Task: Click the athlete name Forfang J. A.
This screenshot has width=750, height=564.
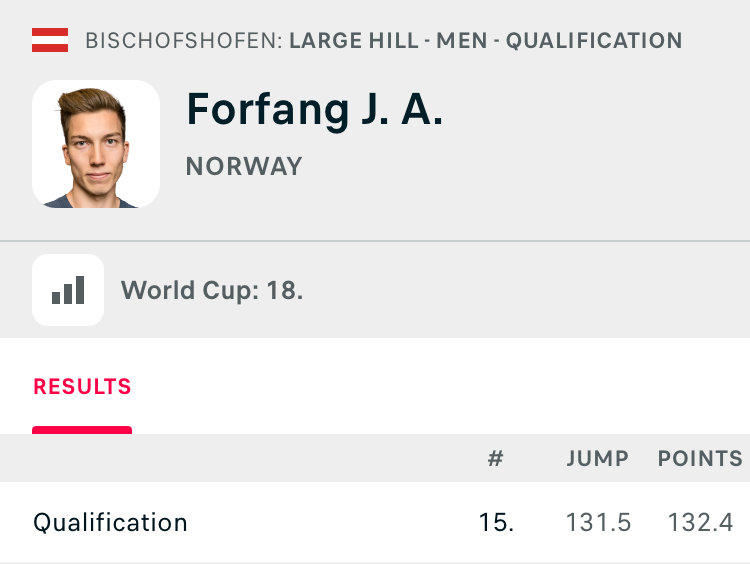Action: pos(314,110)
